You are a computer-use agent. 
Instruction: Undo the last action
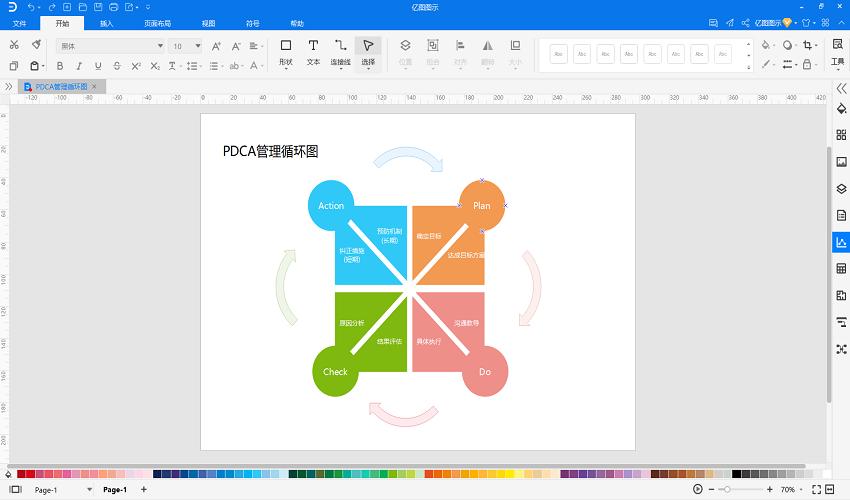[31, 7]
